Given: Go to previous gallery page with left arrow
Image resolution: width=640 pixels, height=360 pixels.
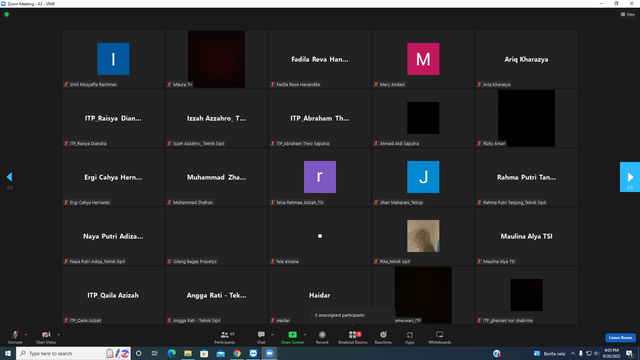Looking at the screenshot, I should click(9, 177).
